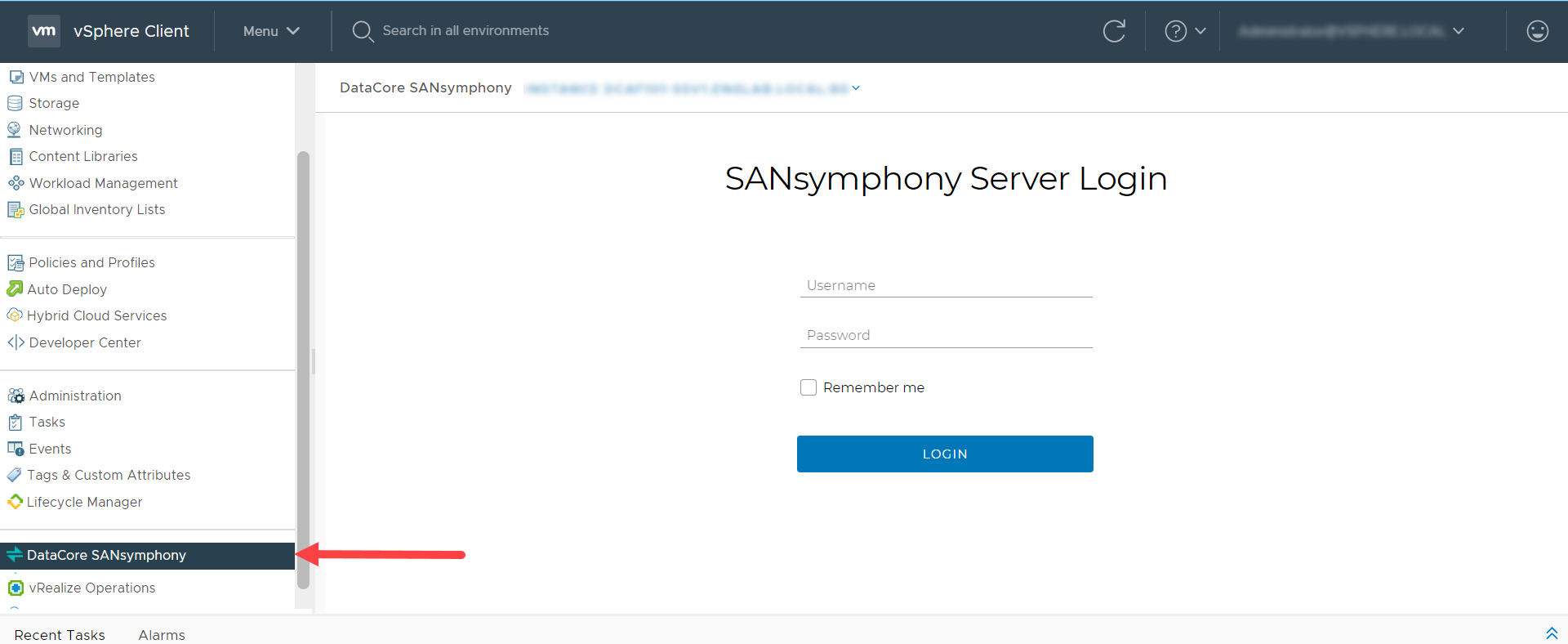
Task: Switch to the Recent Tasks tab
Action: (60, 635)
